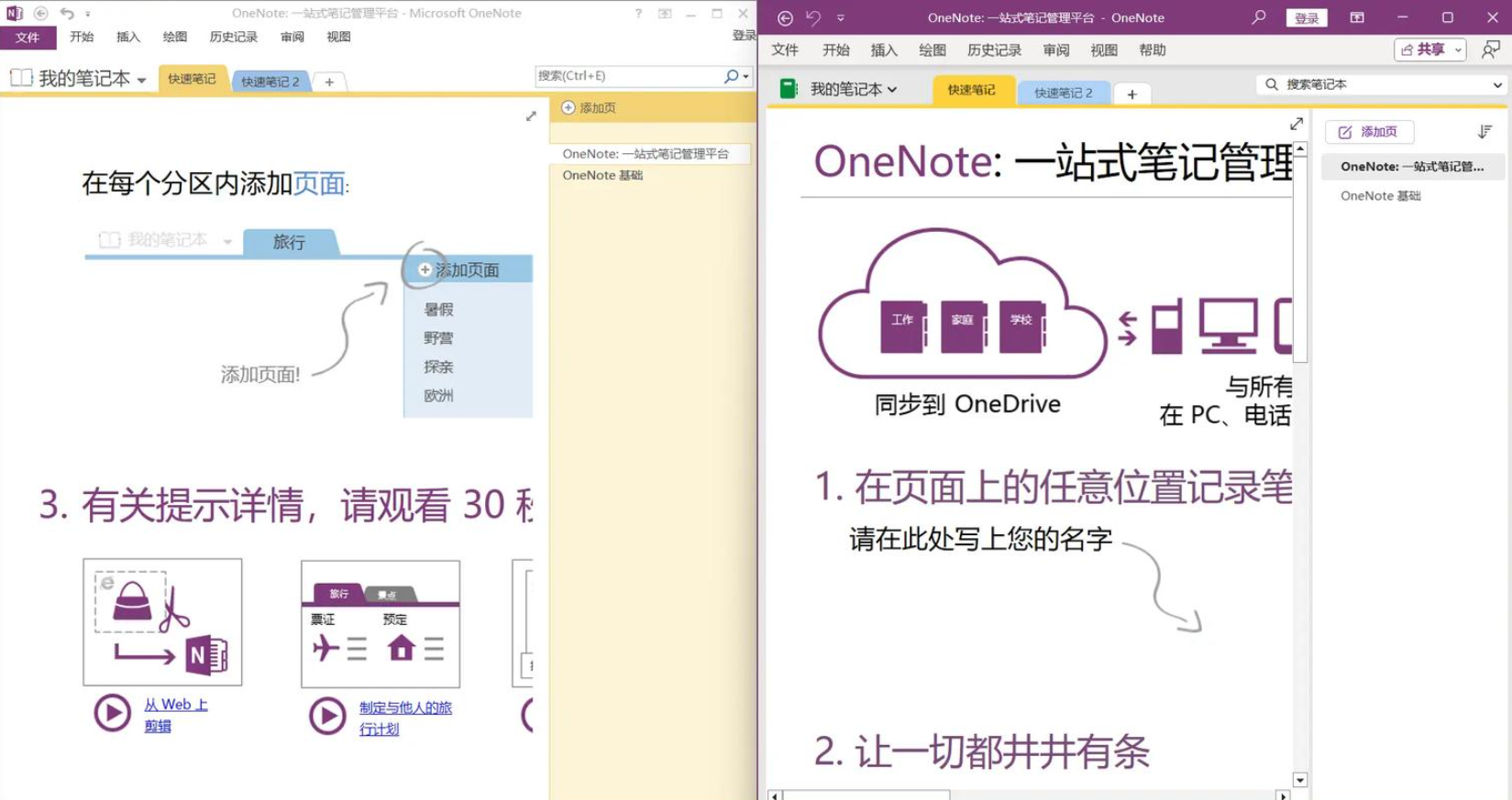Click the person feedback icon beside 共享
This screenshot has height=800, width=1512.
coord(1491,49)
